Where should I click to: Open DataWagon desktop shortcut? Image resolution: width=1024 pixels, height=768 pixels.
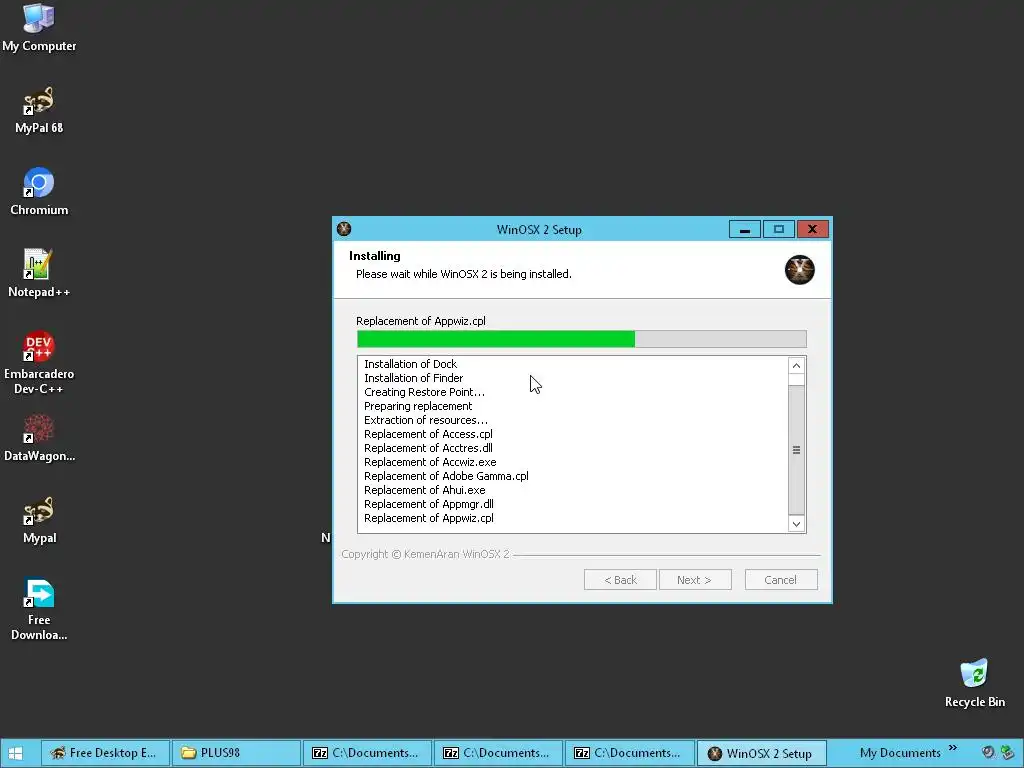click(x=39, y=438)
